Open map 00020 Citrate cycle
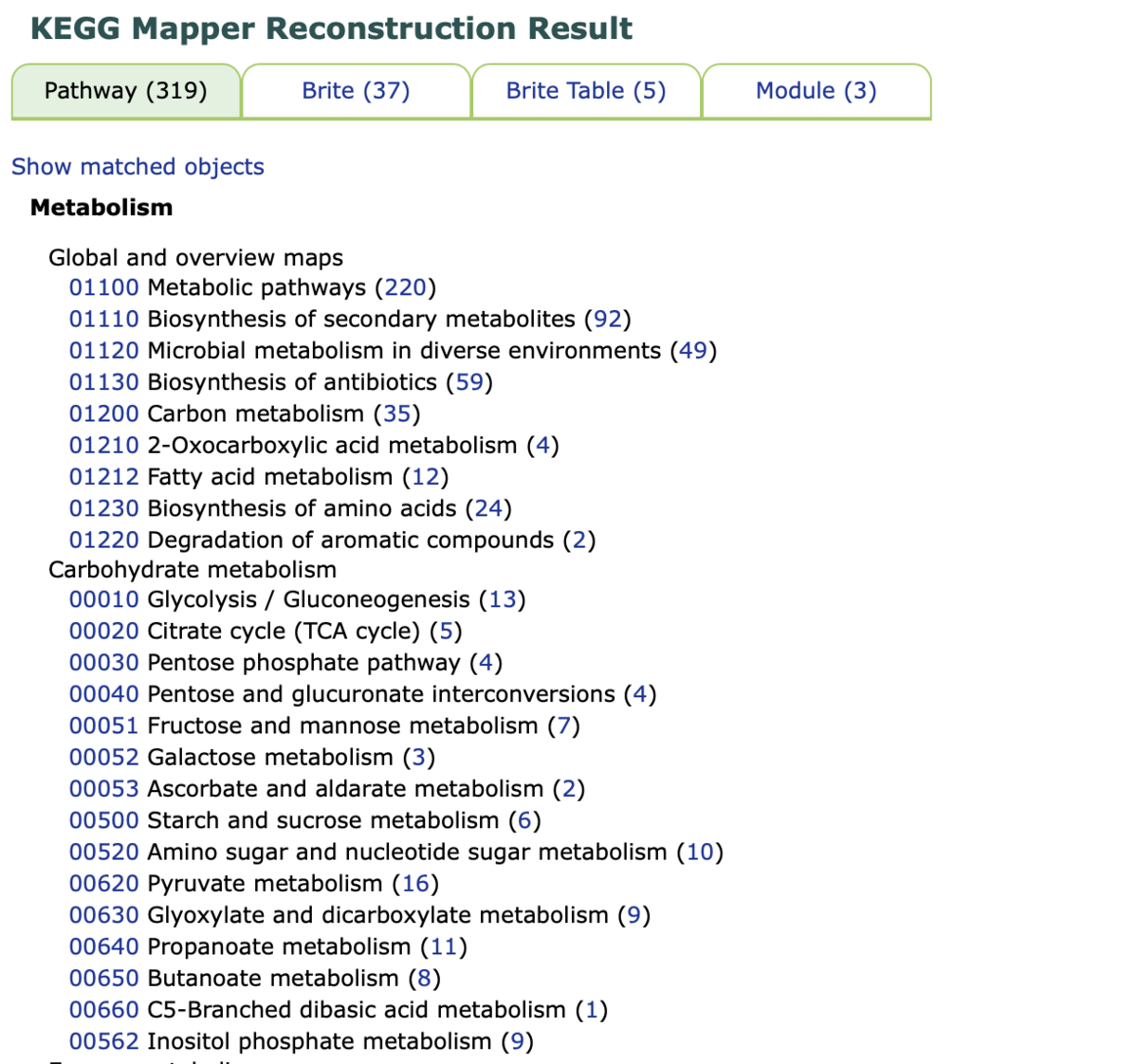This screenshot has width=1138, height=1064. [x=104, y=631]
